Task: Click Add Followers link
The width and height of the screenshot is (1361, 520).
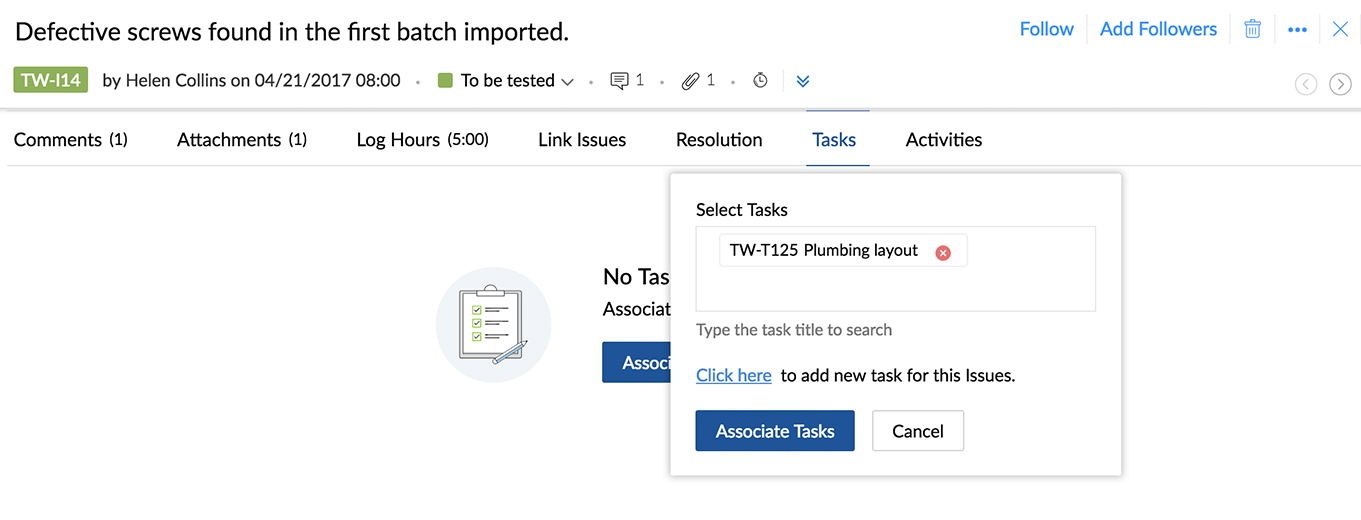Action: point(1158,29)
